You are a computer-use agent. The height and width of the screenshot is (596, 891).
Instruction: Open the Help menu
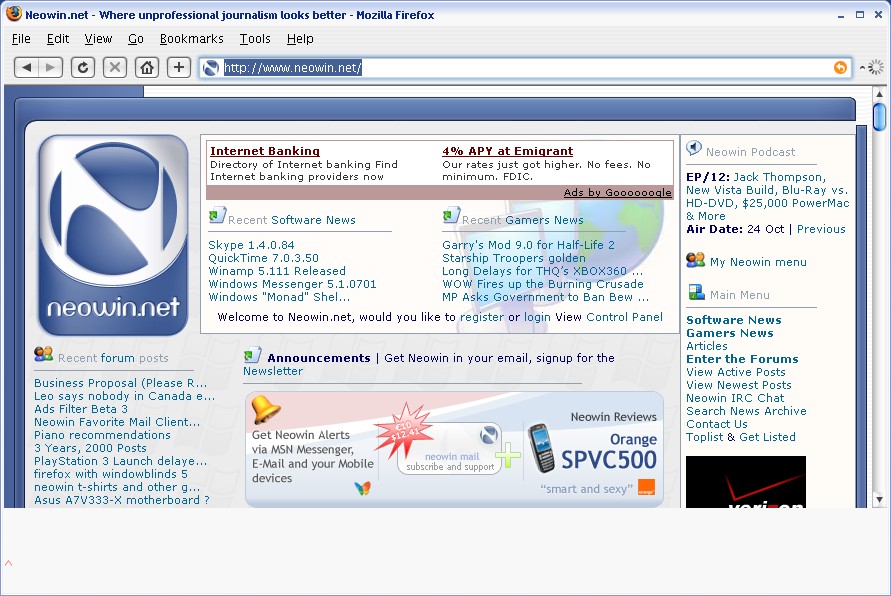300,39
